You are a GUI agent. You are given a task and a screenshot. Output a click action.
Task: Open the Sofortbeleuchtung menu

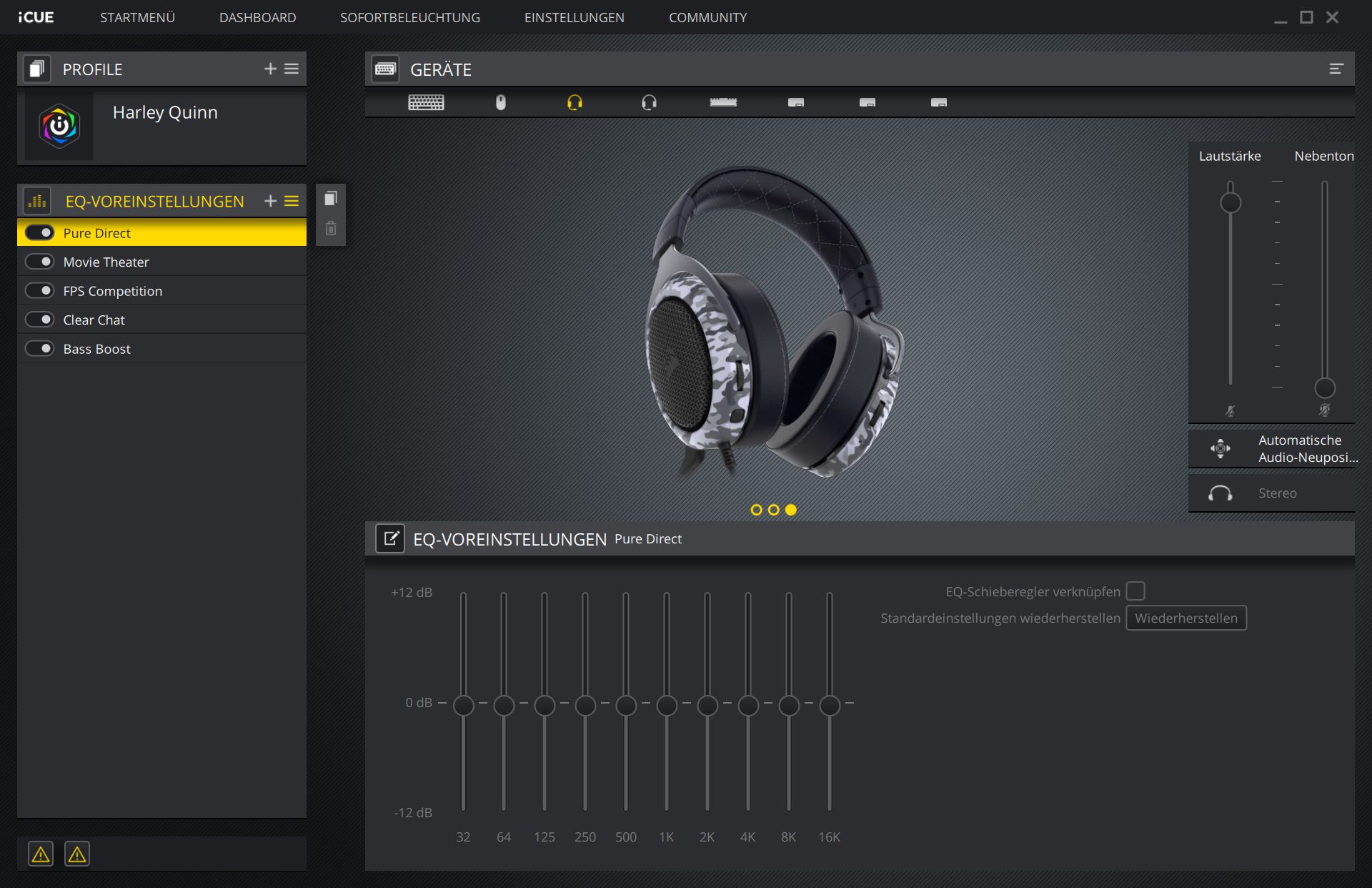[x=410, y=17]
